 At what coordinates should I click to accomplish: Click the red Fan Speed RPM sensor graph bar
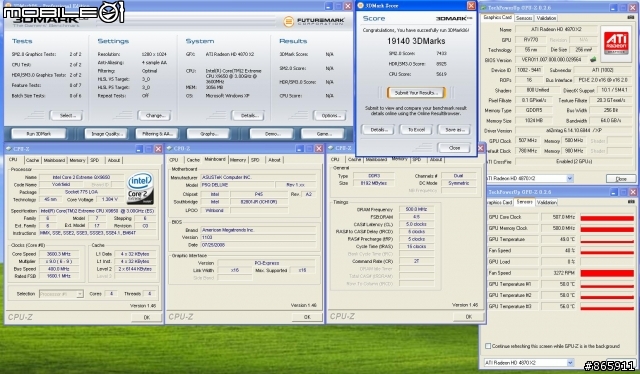[x=607, y=273]
